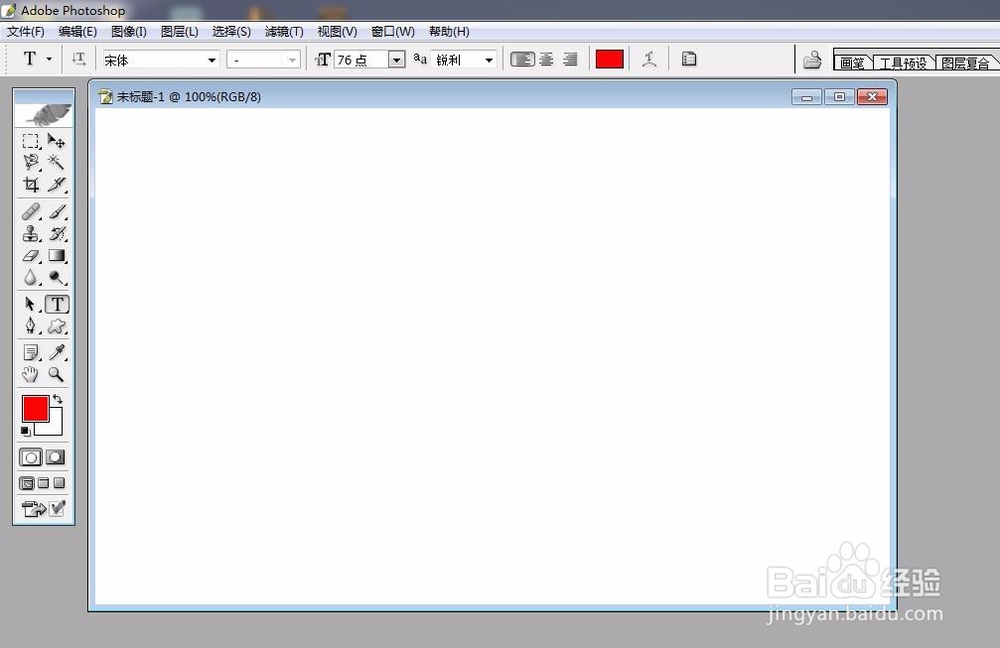Open the 选择(S) menu
Viewport: 1000px width, 648px height.
pos(231,31)
